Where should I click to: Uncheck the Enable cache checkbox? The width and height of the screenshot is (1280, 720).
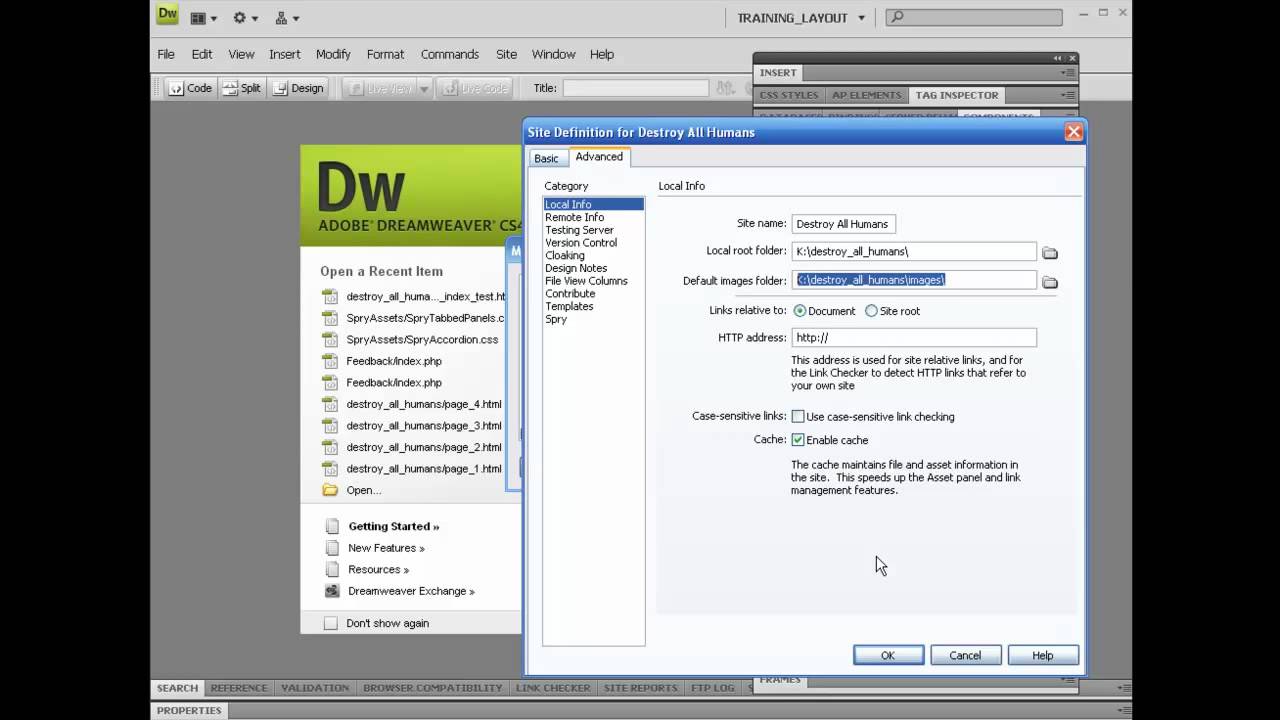pos(798,440)
